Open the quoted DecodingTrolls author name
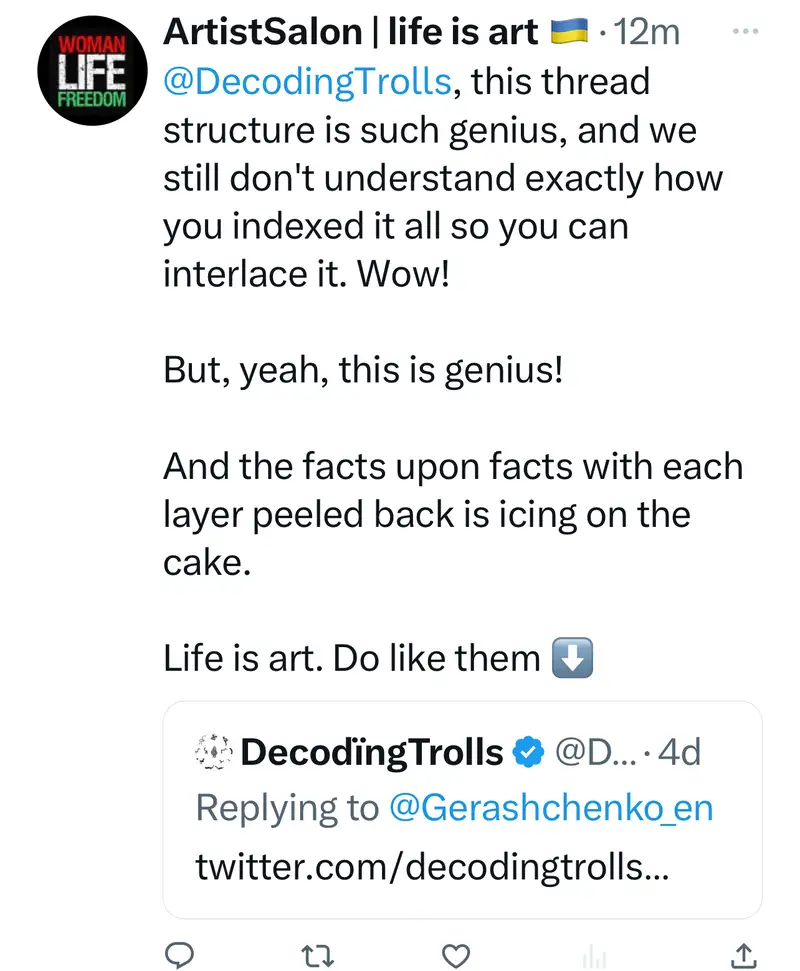This screenshot has width=800, height=971. coord(372,752)
